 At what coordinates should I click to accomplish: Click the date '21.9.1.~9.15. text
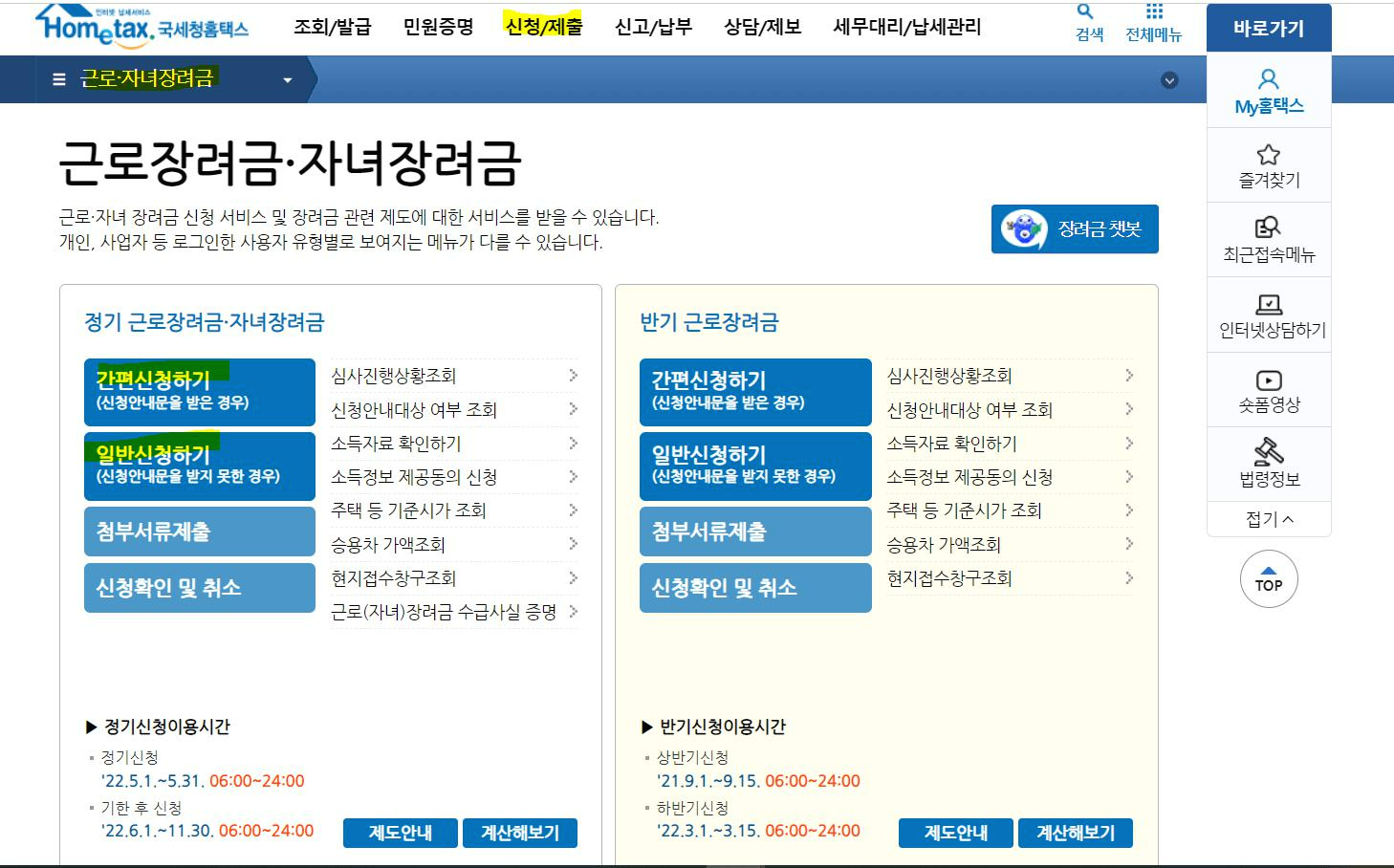(x=708, y=781)
